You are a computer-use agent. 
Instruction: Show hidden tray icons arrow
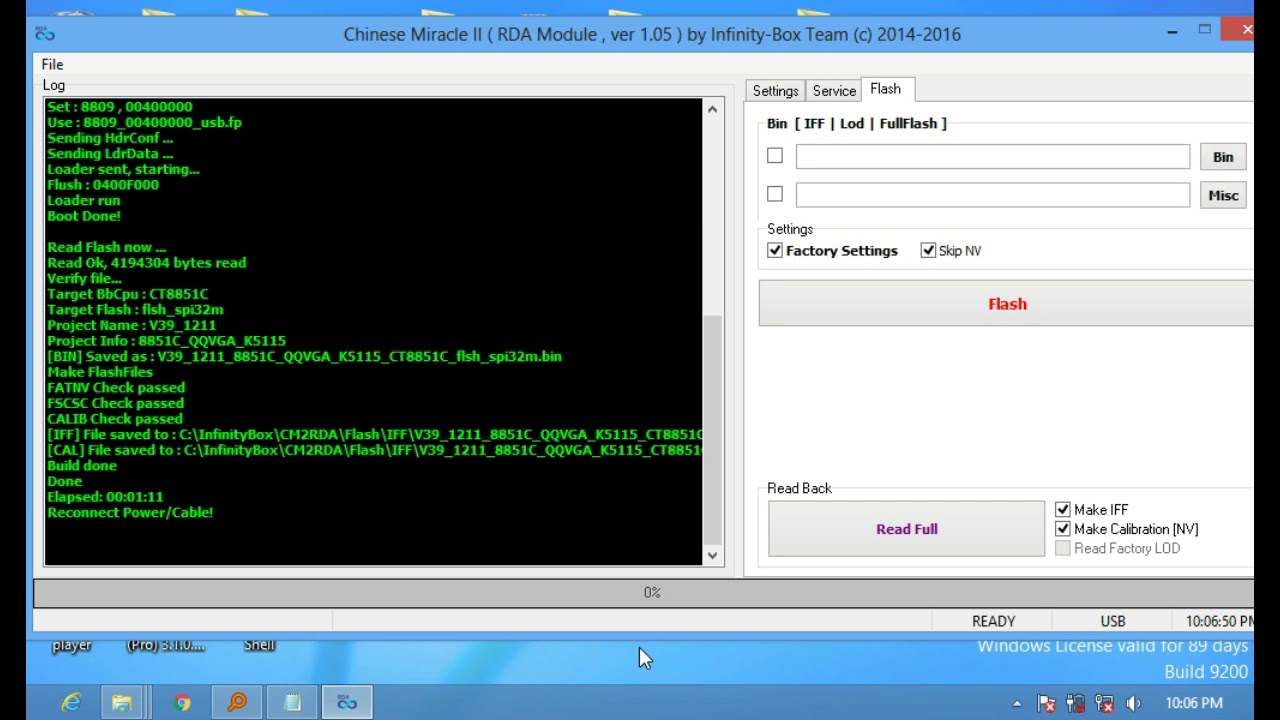[1017, 704]
